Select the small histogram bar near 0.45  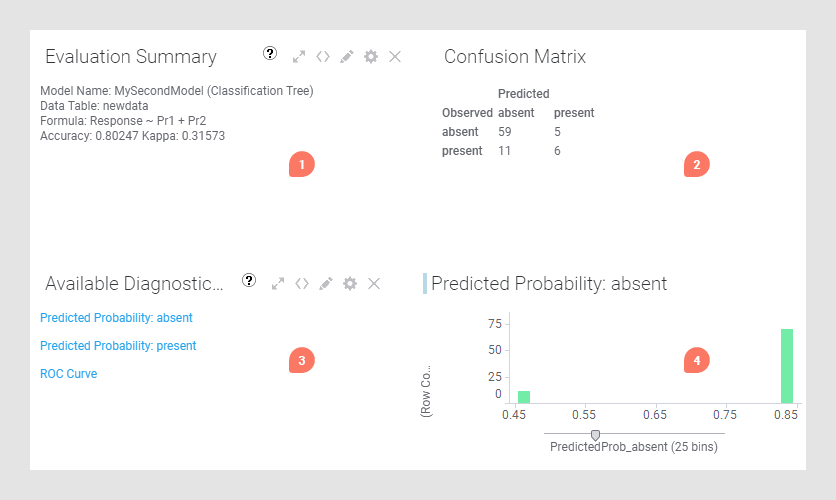point(524,397)
